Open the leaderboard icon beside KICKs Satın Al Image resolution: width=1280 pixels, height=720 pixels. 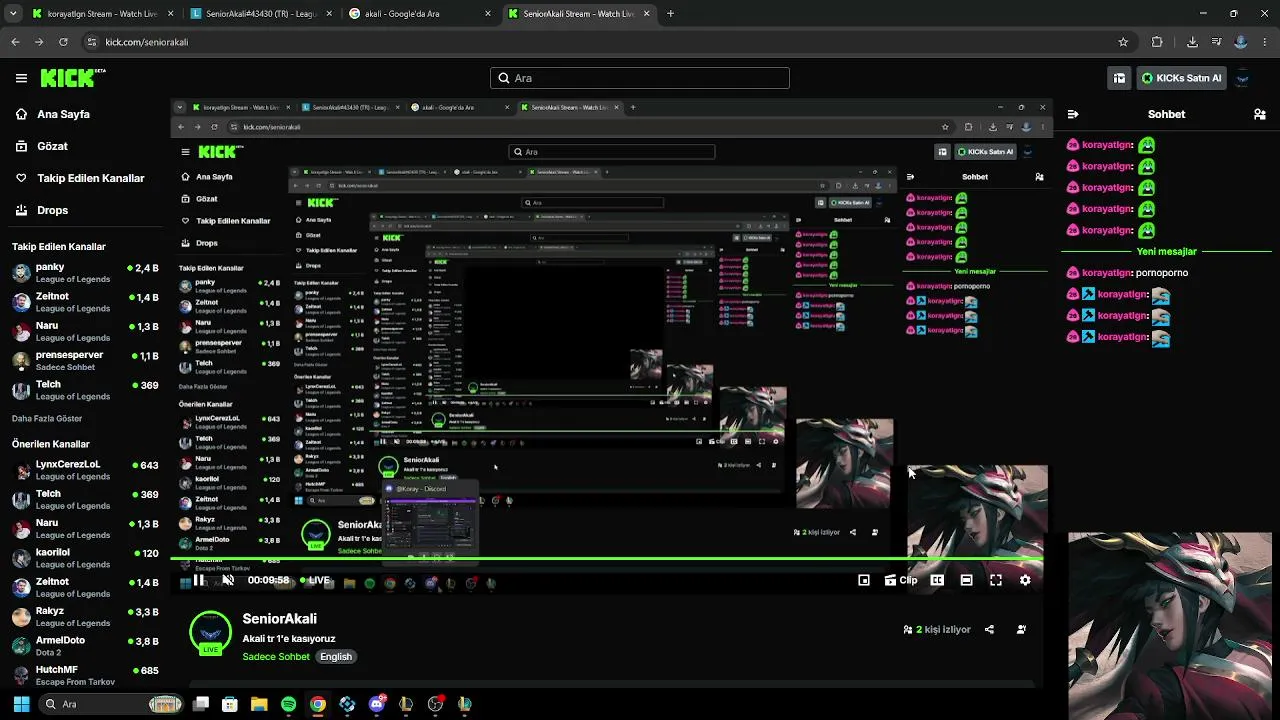click(1119, 78)
